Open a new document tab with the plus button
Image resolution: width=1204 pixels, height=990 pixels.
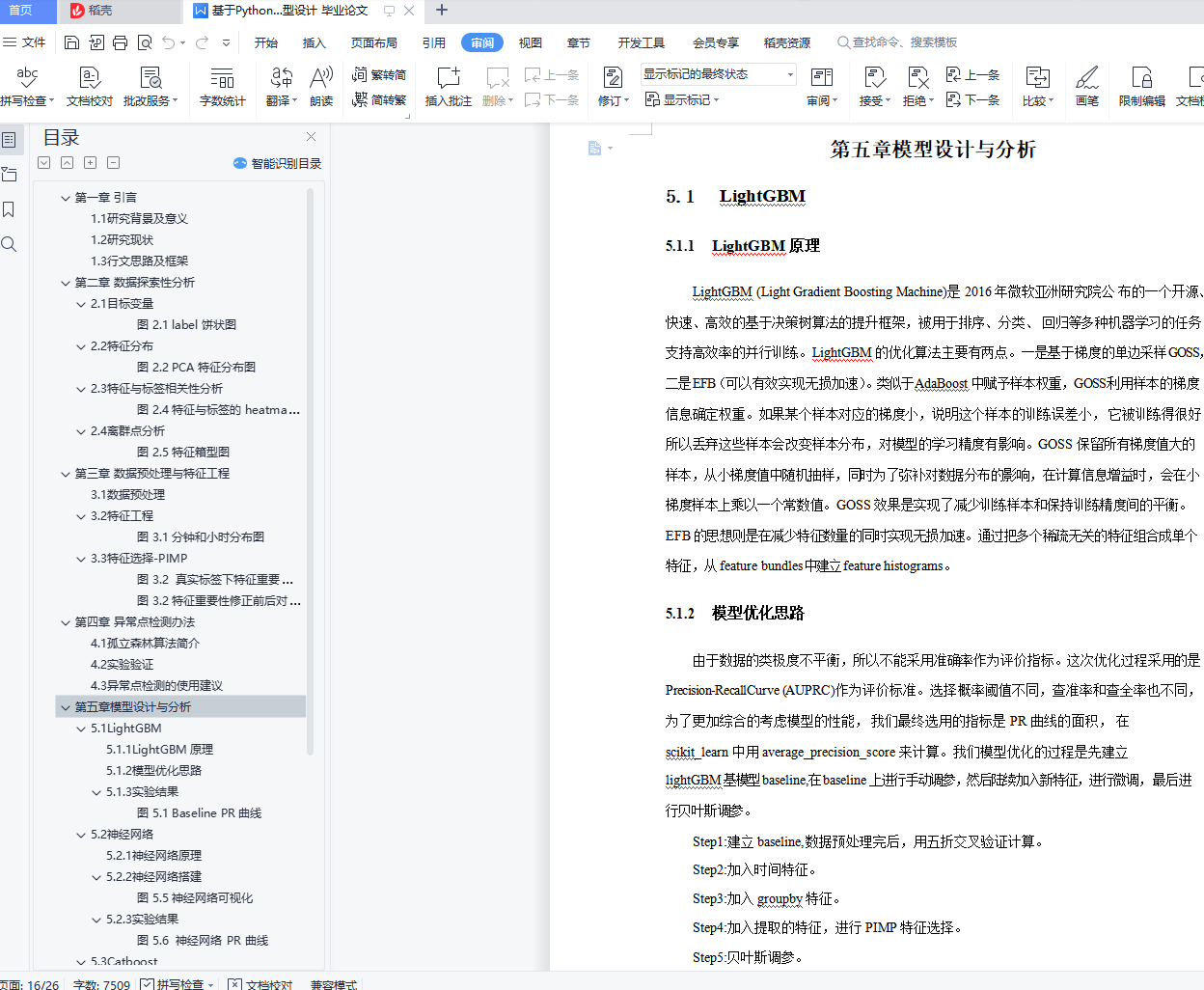442,11
